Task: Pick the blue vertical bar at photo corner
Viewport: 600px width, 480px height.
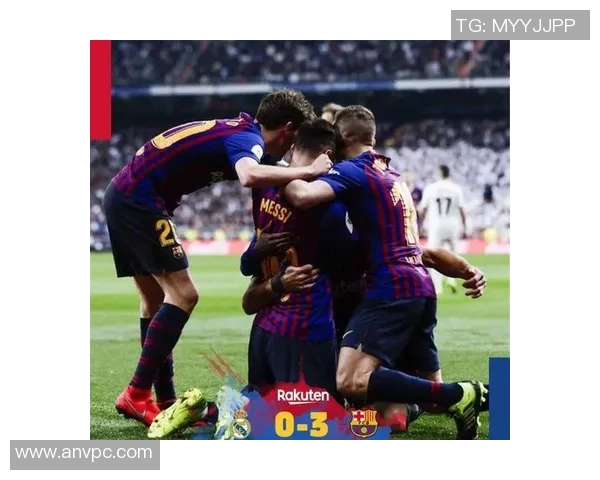Action: [x=499, y=398]
